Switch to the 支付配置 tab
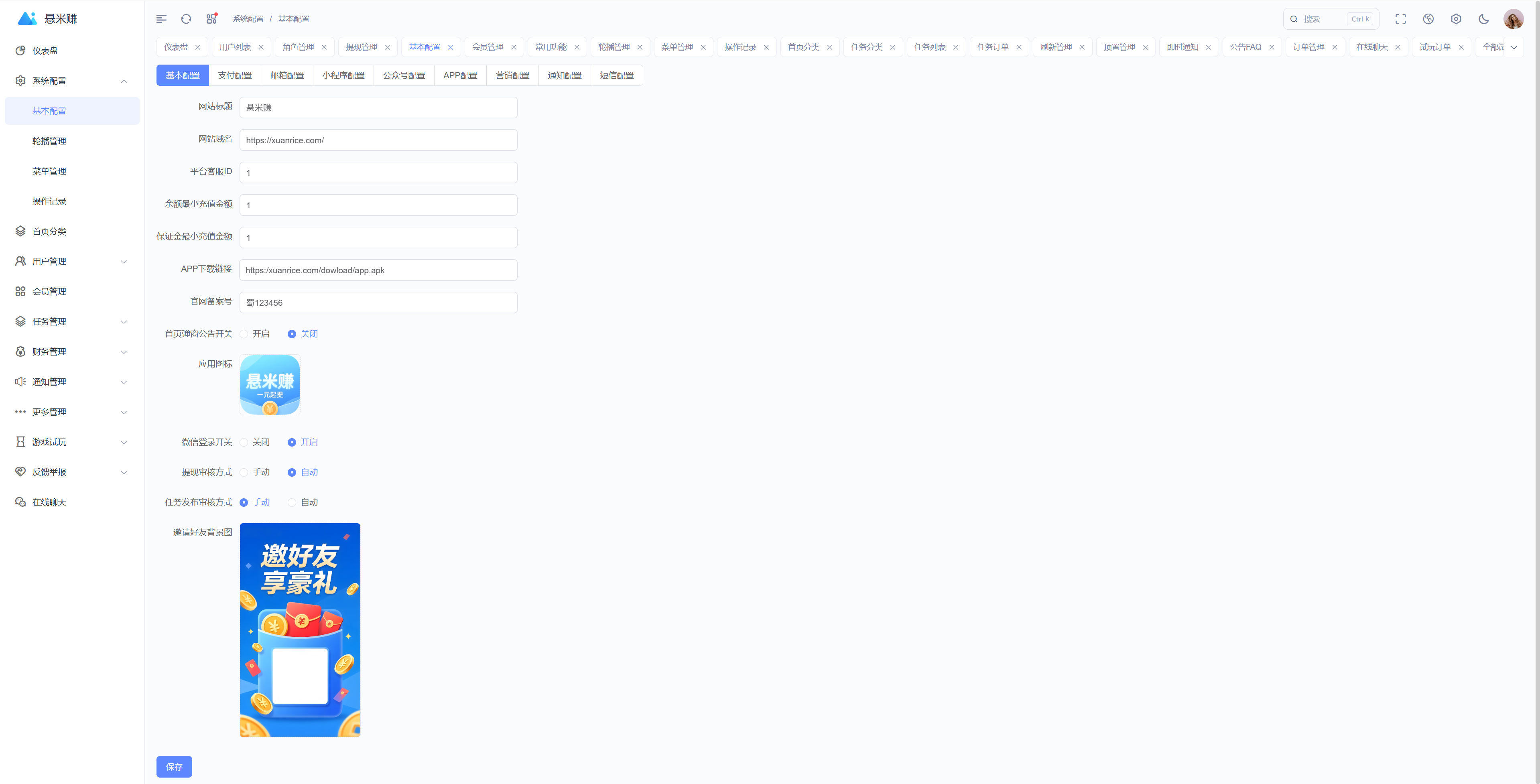Image resolution: width=1540 pixels, height=784 pixels. click(x=234, y=75)
